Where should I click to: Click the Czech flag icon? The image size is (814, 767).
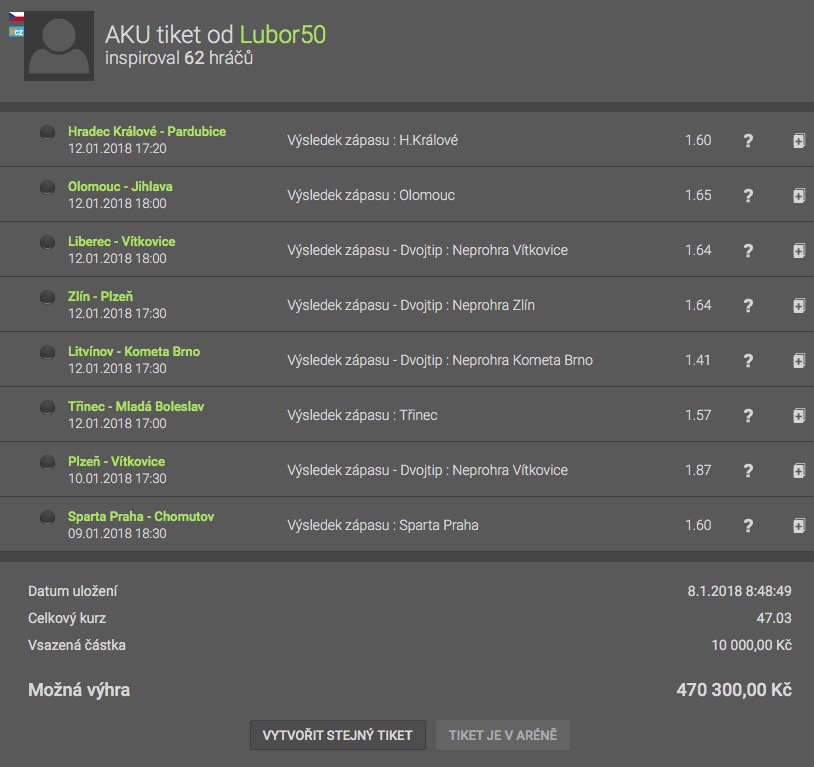click(17, 17)
